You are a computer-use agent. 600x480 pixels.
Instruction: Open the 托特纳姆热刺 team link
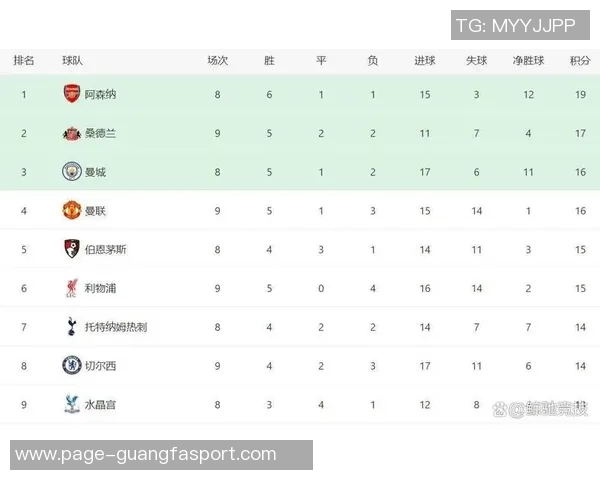115,327
